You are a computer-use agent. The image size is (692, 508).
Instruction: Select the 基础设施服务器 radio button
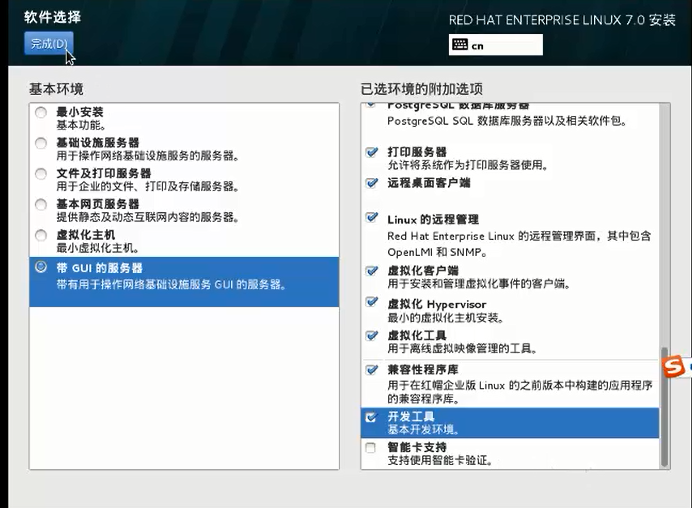[41, 143]
